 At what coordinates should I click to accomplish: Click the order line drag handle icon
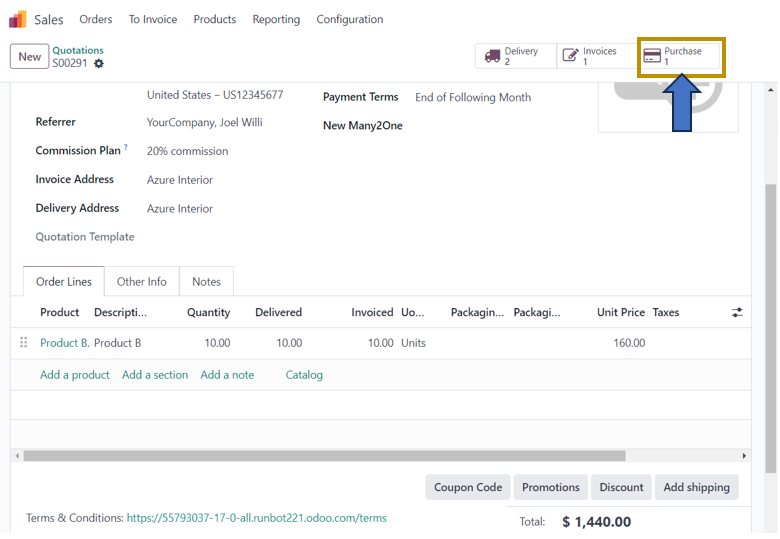click(24, 343)
